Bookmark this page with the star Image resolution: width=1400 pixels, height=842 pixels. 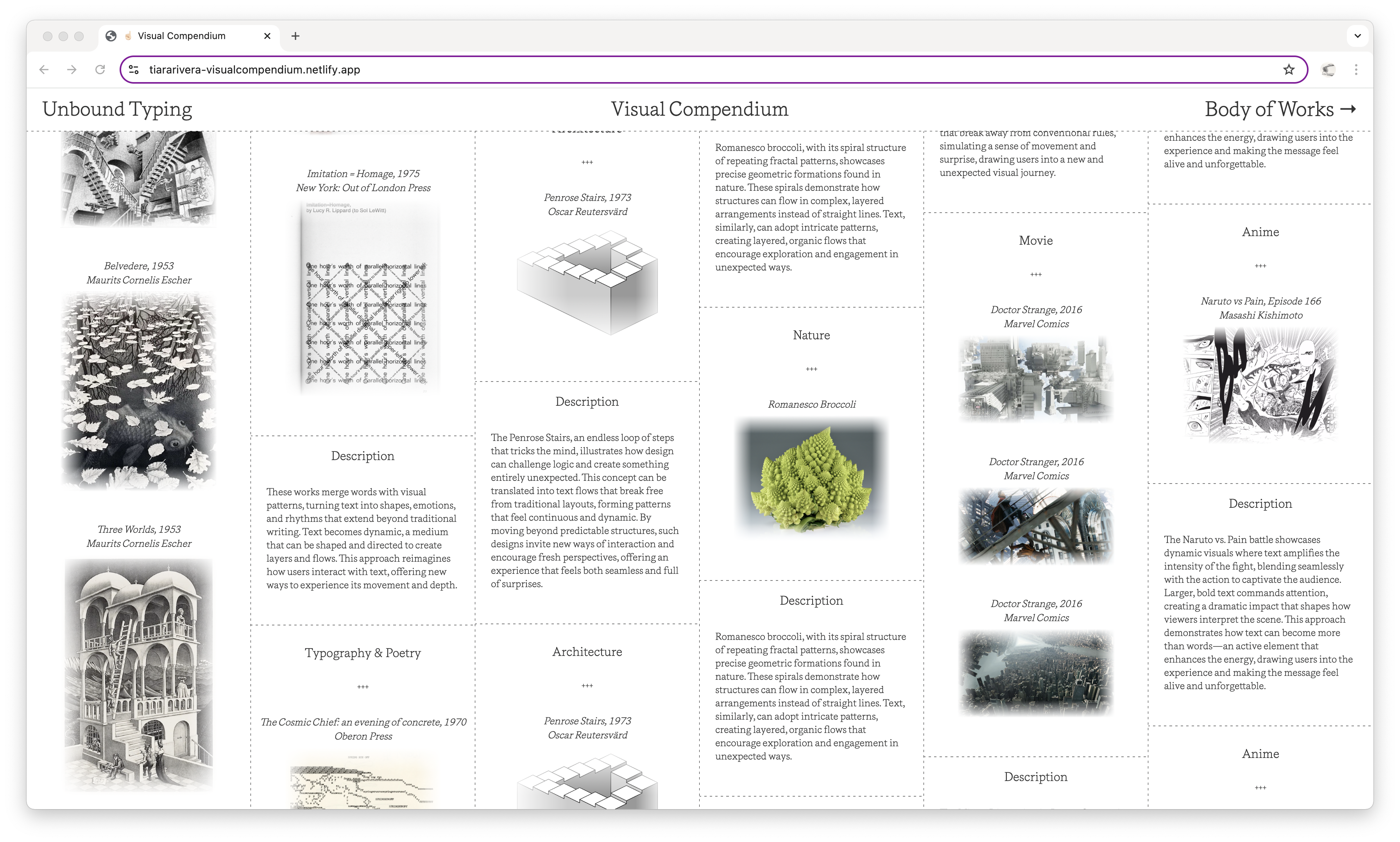point(1289,70)
